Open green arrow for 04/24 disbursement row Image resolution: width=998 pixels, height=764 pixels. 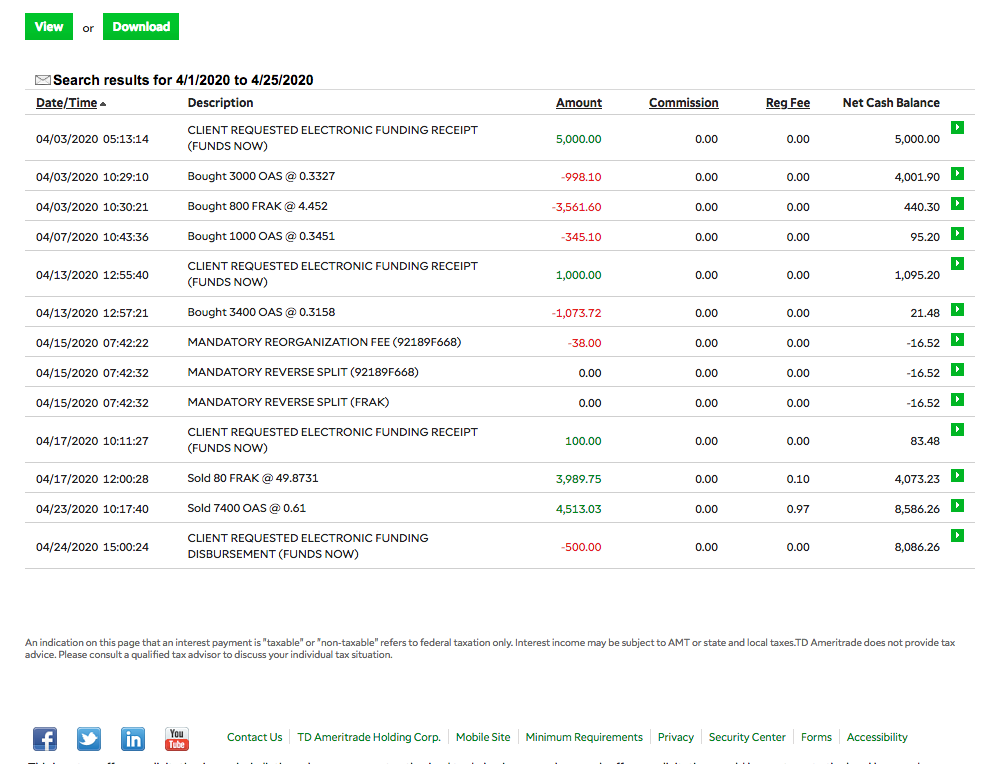click(957, 535)
